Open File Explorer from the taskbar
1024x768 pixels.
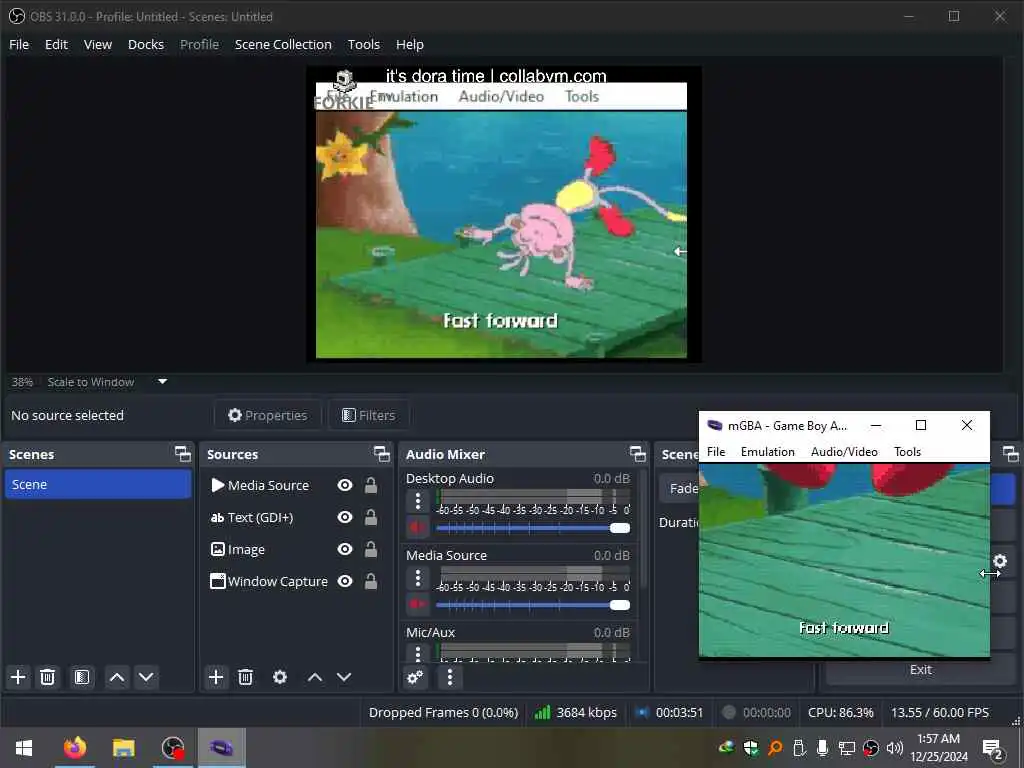tap(123, 748)
